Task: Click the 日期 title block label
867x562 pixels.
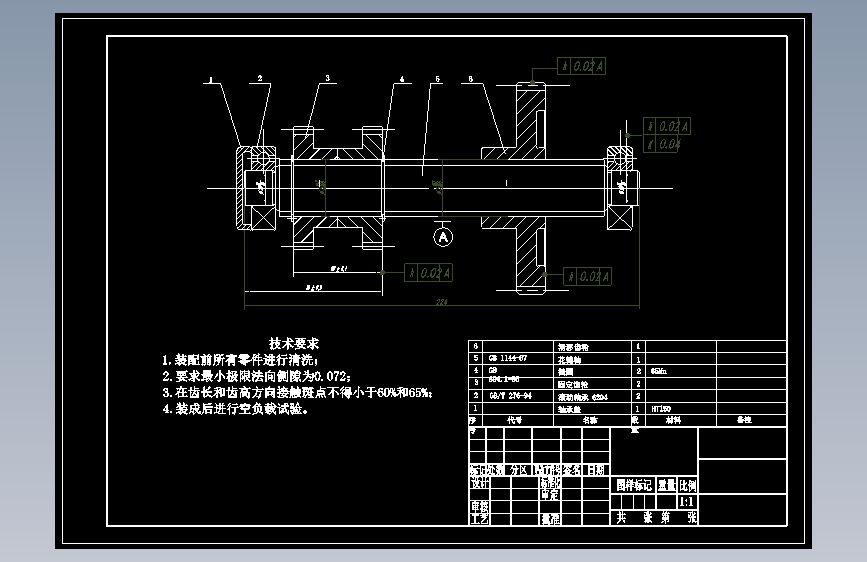Action: coord(596,470)
